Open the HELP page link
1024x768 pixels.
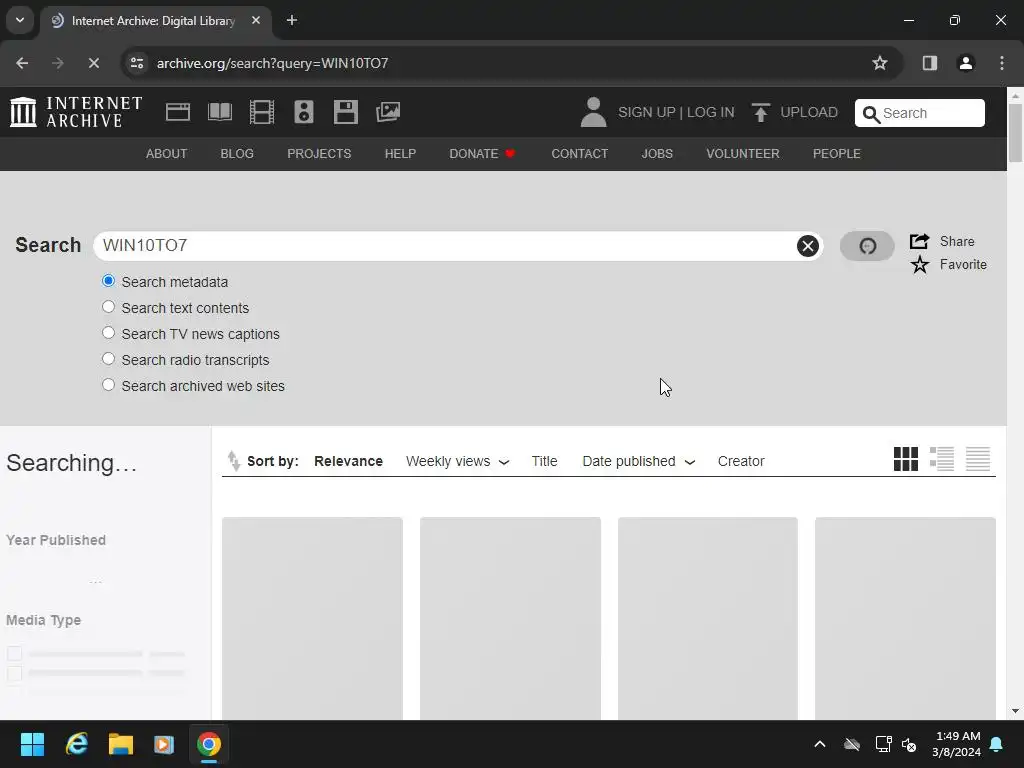click(400, 153)
